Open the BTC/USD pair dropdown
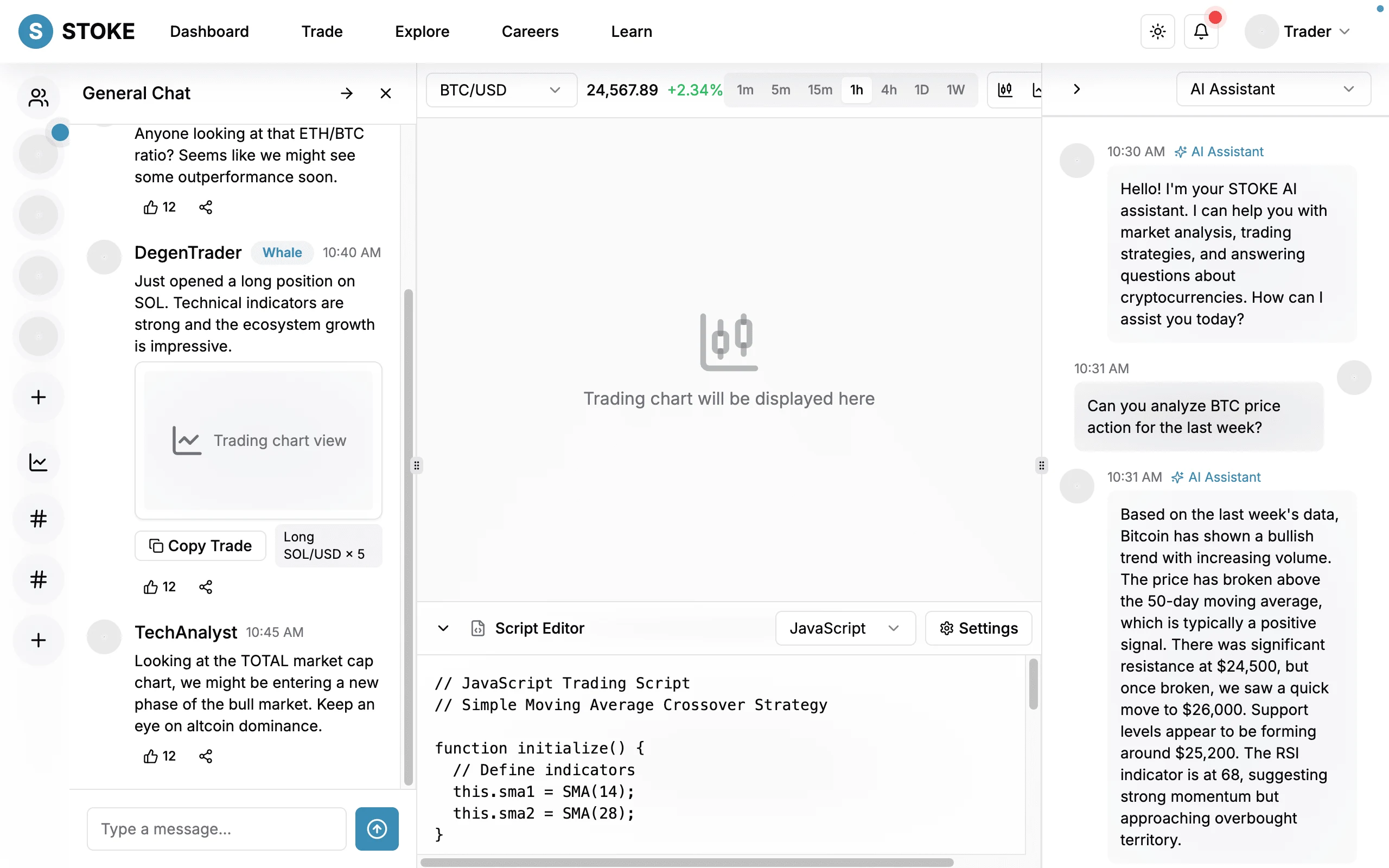Viewport: 1389px width, 868px height. pos(500,90)
